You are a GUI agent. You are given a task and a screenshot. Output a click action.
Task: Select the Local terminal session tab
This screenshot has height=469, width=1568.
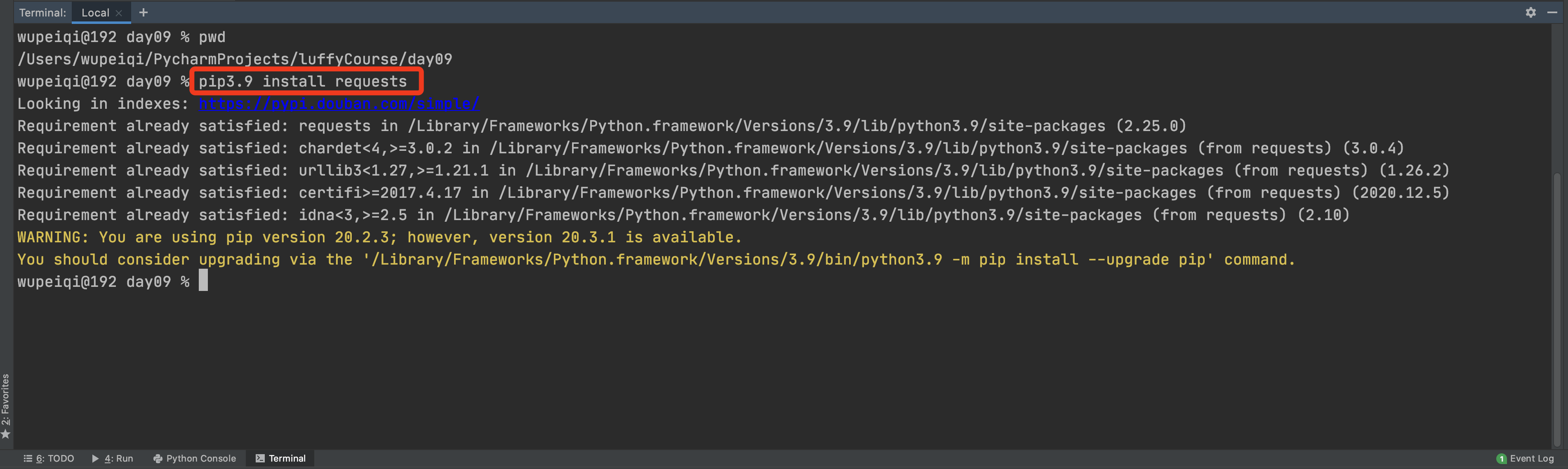(x=95, y=13)
